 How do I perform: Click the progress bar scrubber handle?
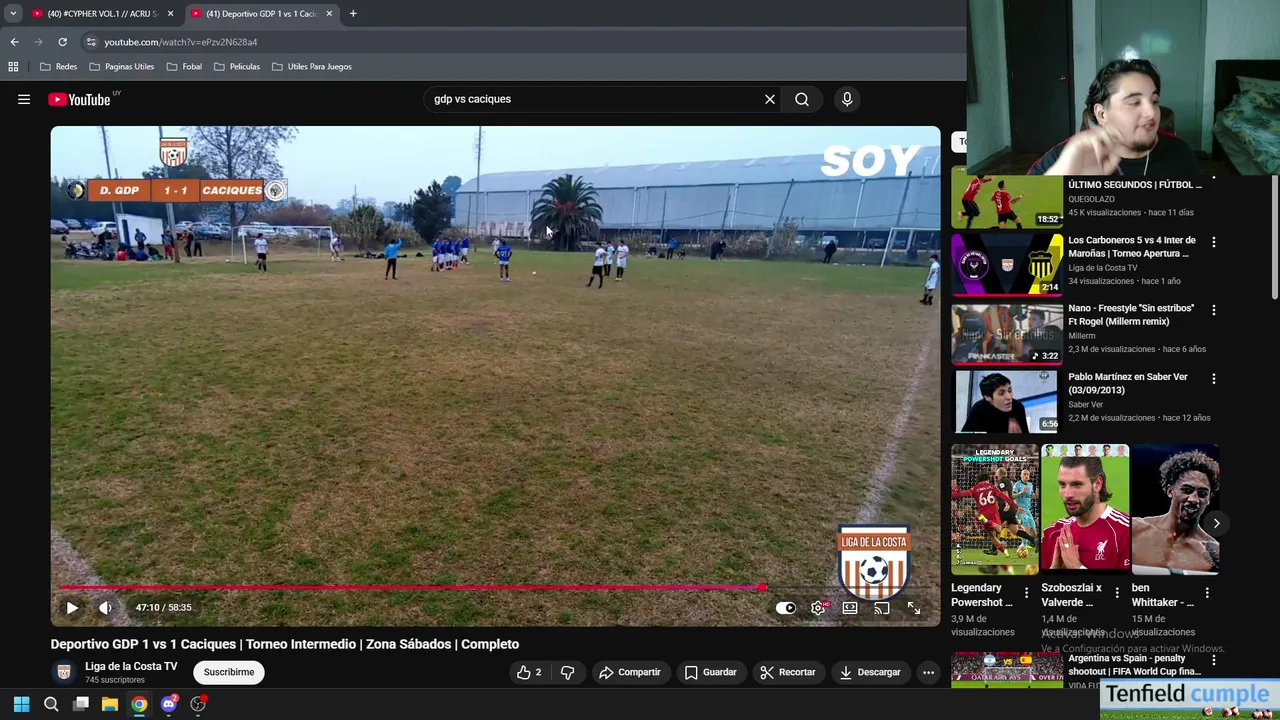[762, 588]
